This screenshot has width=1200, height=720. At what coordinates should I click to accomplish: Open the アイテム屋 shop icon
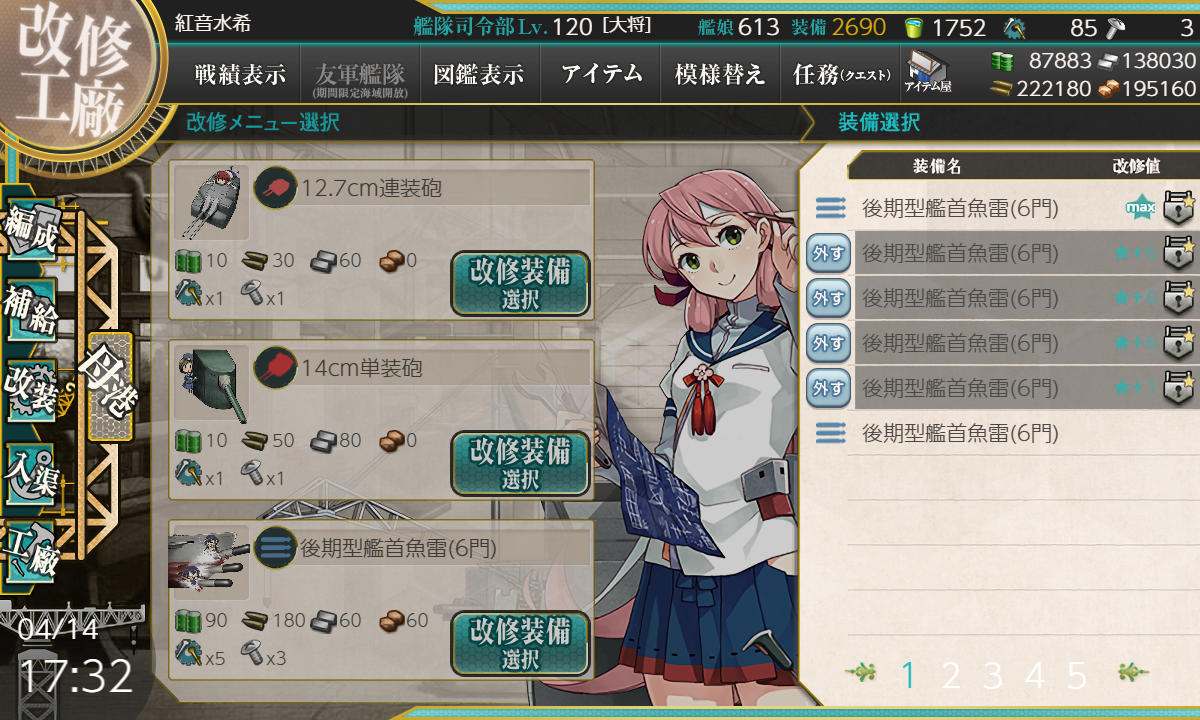tap(928, 73)
